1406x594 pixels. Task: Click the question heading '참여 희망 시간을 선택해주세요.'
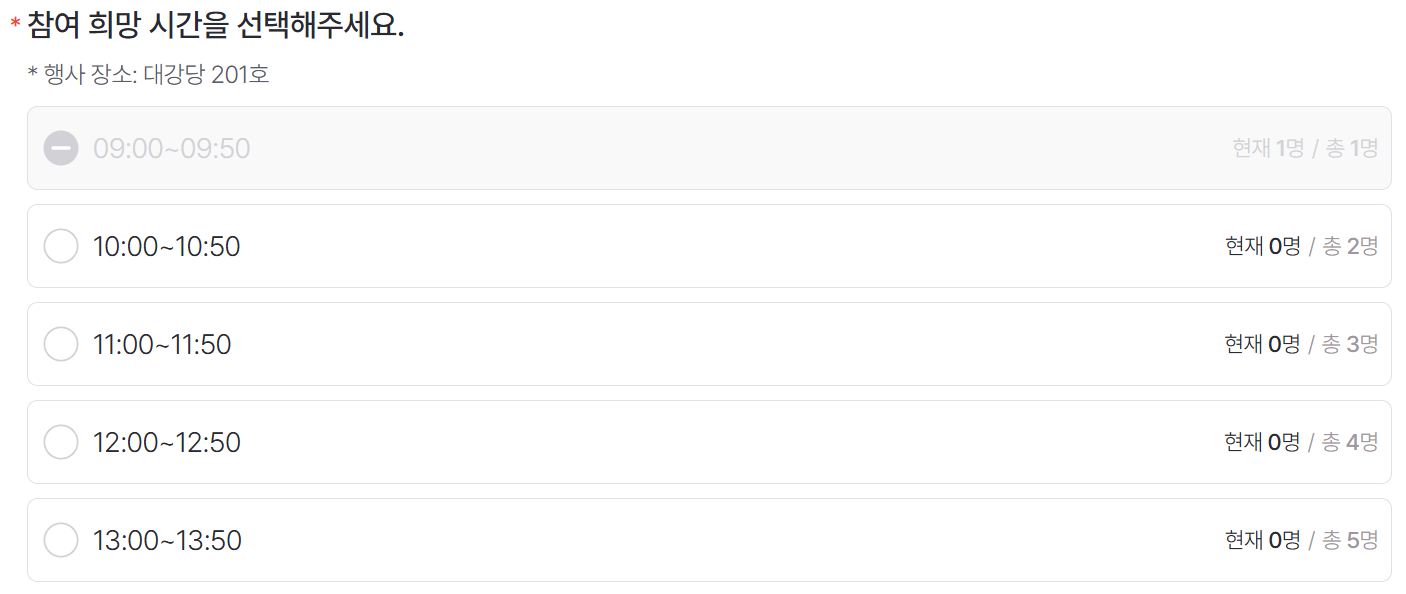(215, 25)
